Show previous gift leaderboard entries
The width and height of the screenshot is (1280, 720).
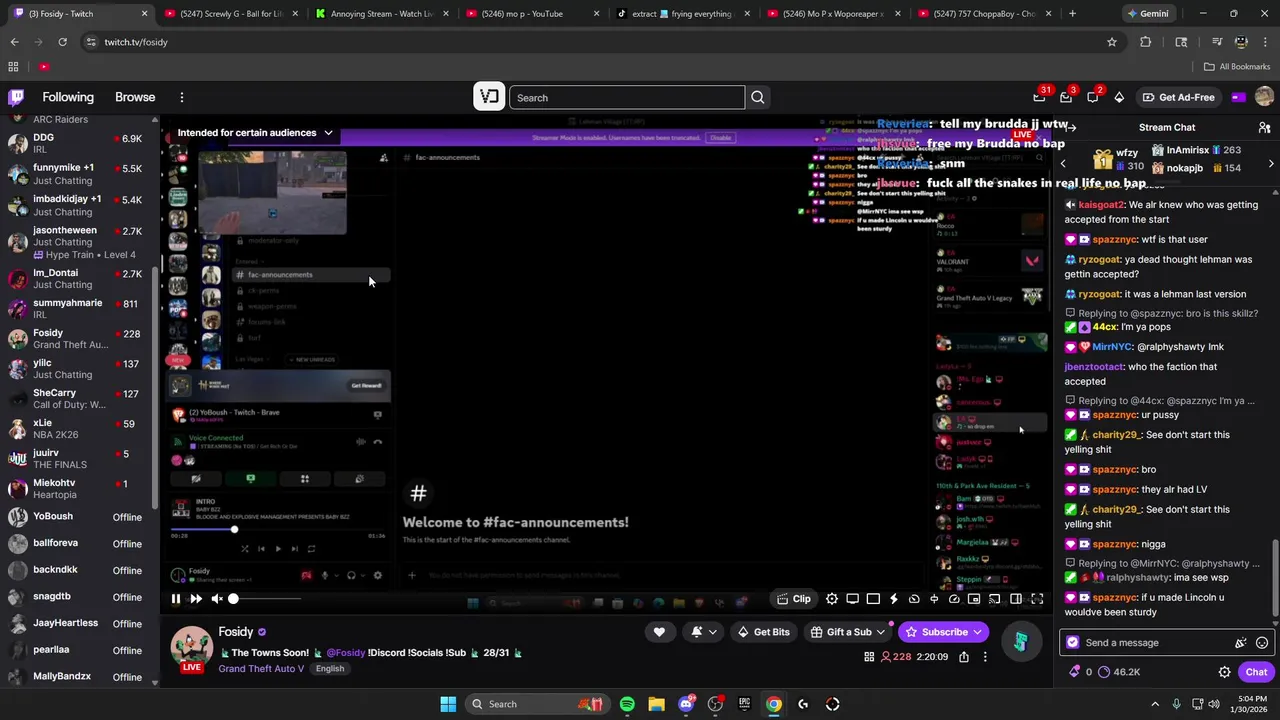click(1063, 163)
